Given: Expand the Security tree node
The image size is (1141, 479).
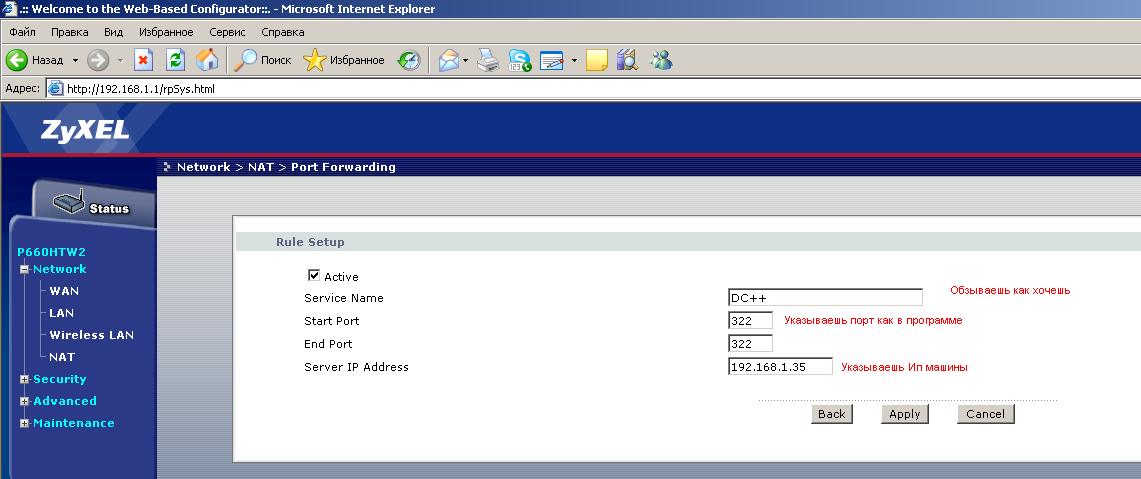Looking at the screenshot, I should pyautogui.click(x=24, y=379).
